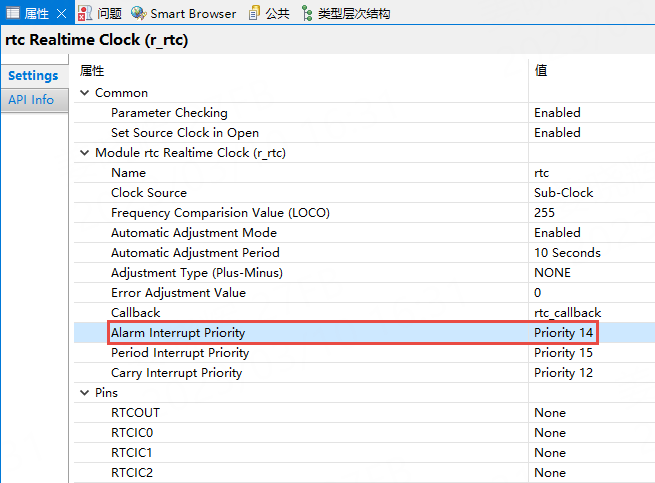The width and height of the screenshot is (655, 483).
Task: Click the 公共 tab document icon
Action: 254,13
